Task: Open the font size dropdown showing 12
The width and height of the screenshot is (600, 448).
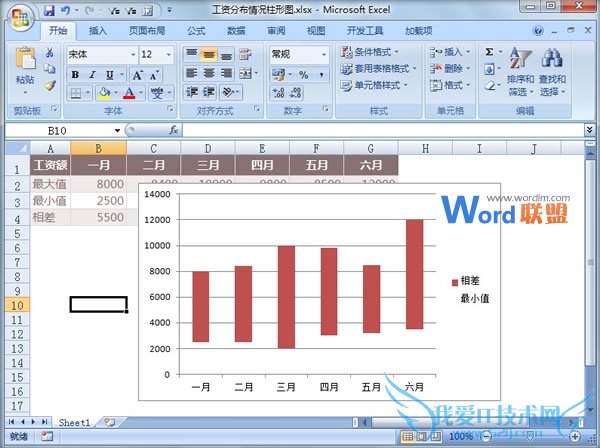Action: [x=169, y=55]
